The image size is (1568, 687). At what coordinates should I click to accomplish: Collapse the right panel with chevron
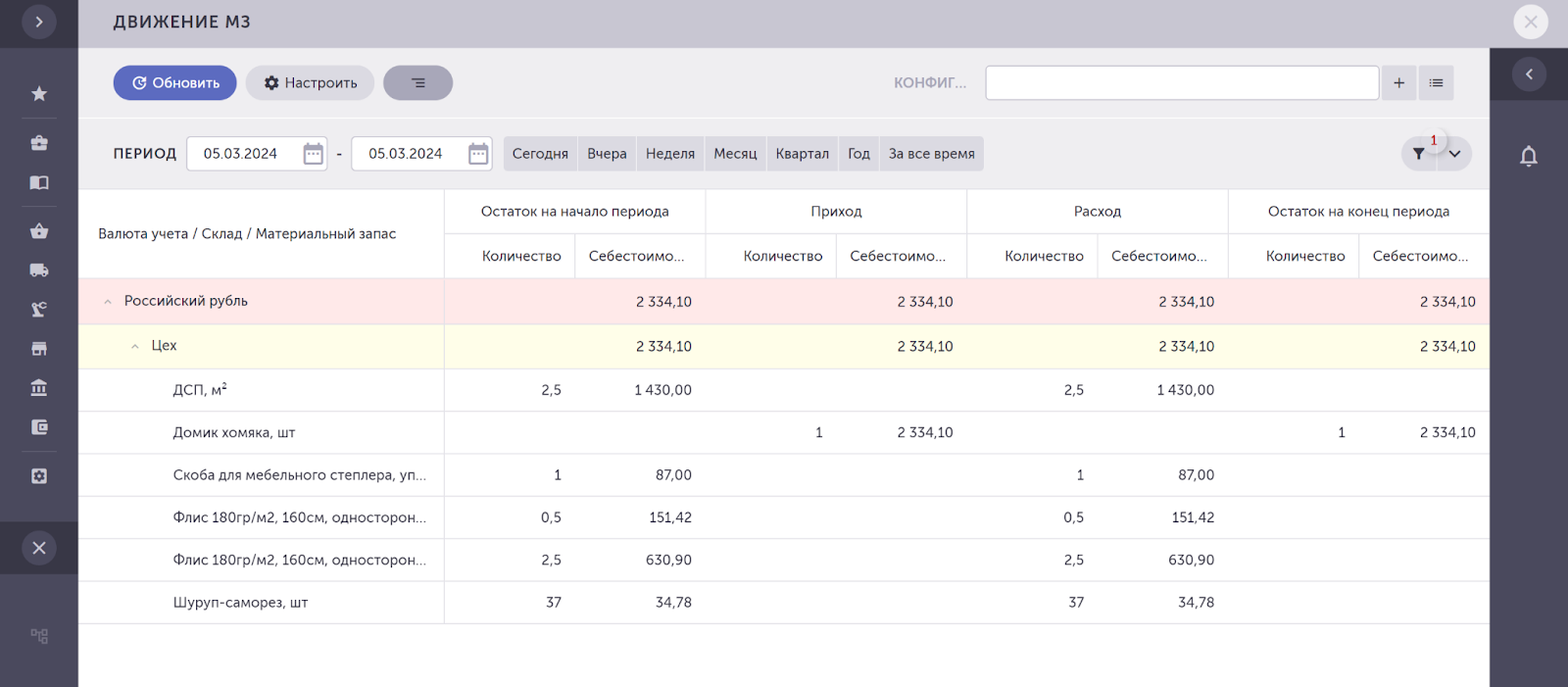pyautogui.click(x=1529, y=74)
